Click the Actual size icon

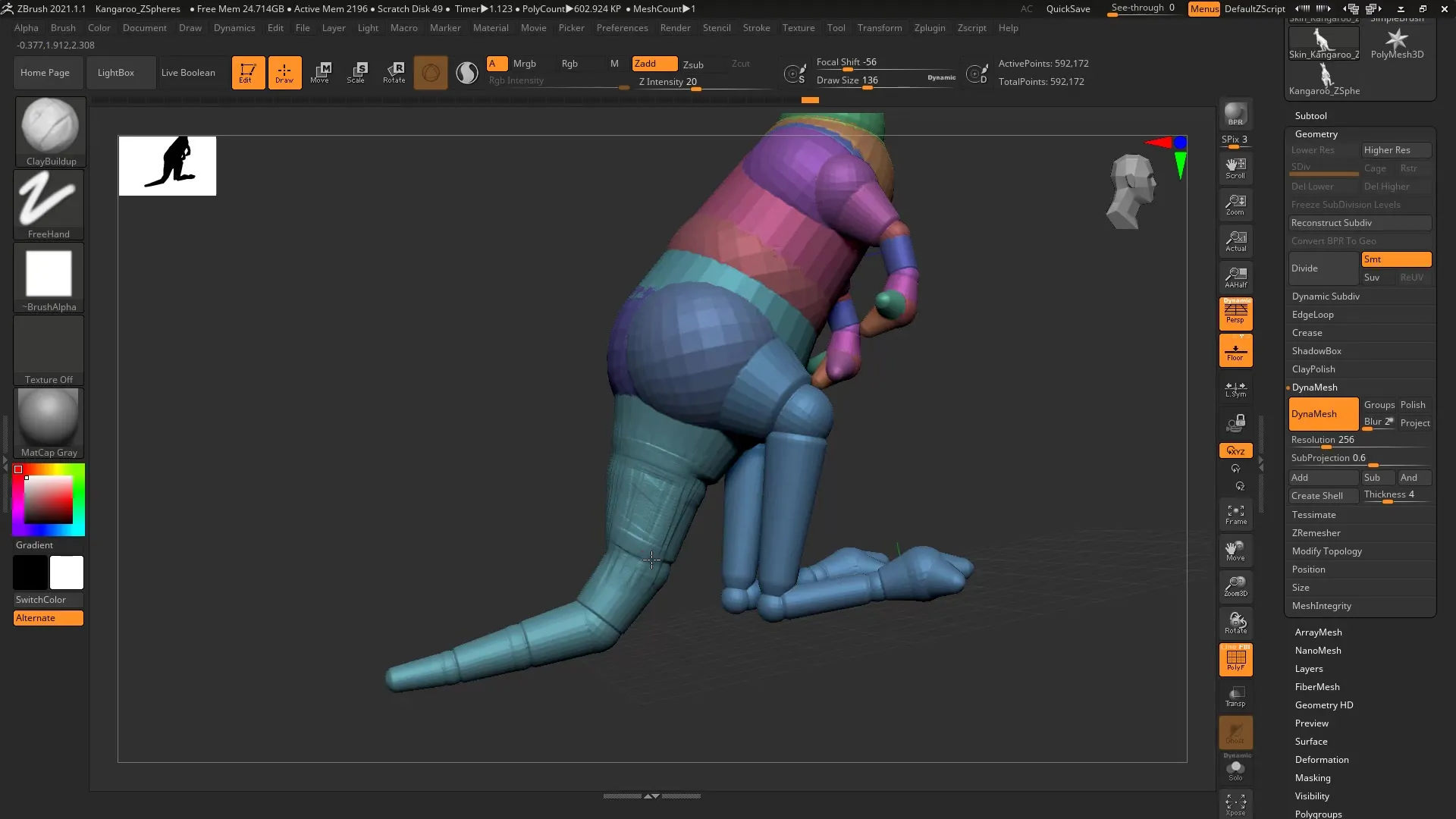pyautogui.click(x=1235, y=241)
